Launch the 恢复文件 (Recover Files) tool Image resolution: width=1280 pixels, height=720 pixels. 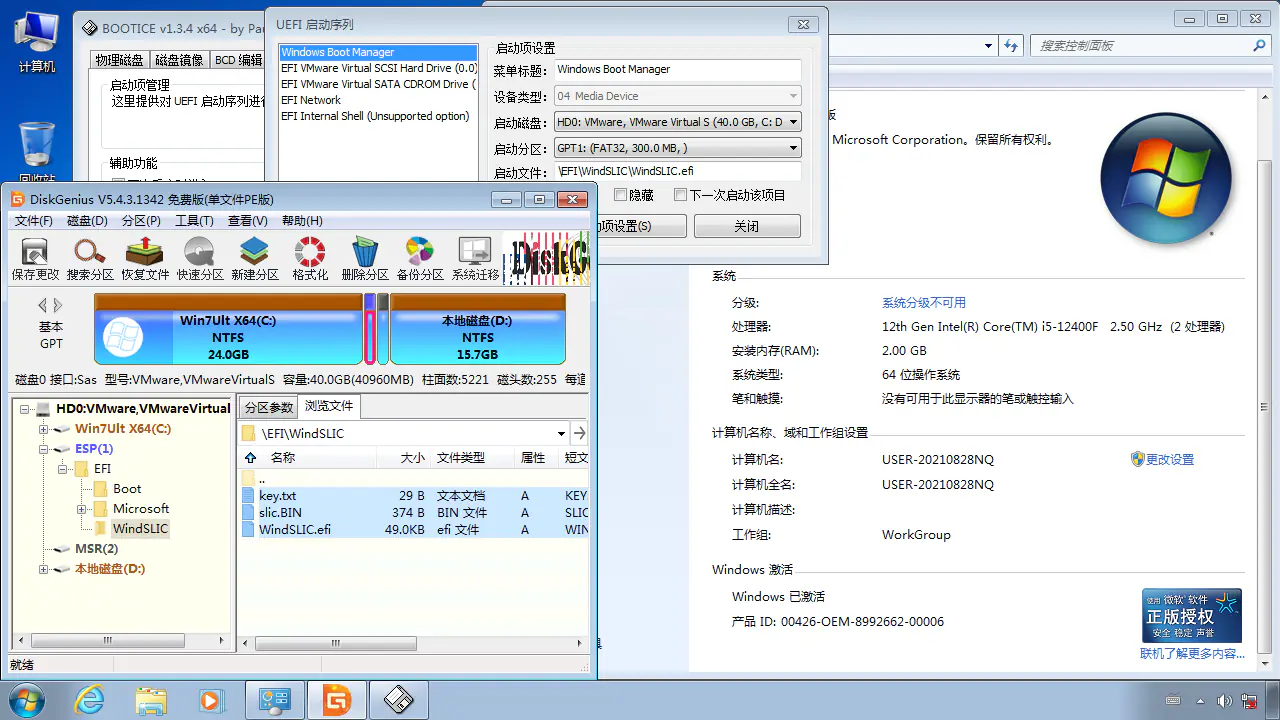point(145,258)
